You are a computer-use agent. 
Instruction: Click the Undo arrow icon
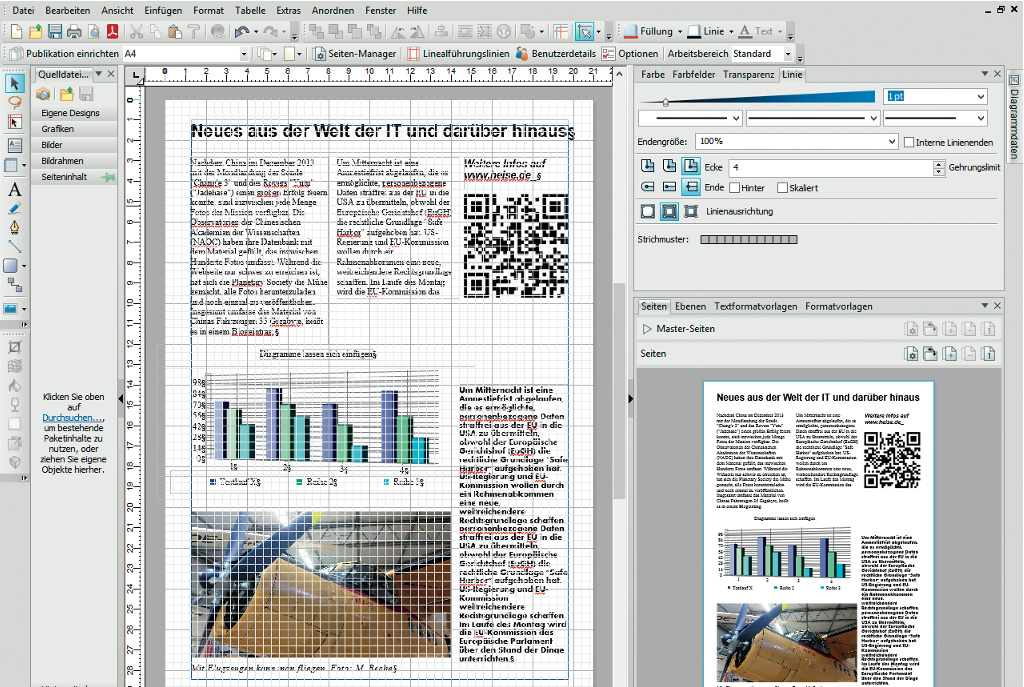(242, 32)
